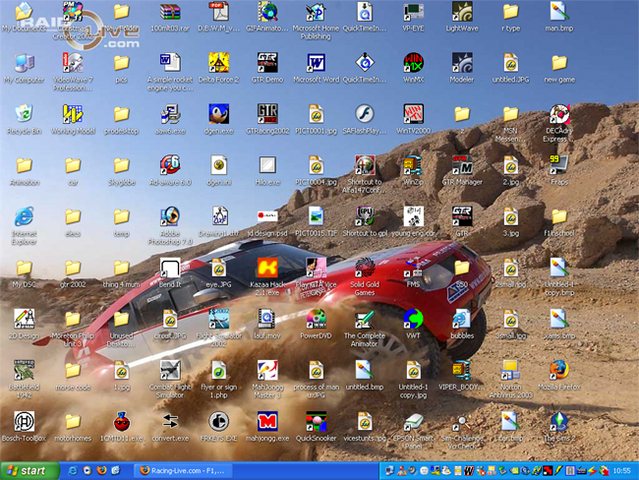Open the Animation folder
Viewport: 639px width, 480px height.
pos(24,165)
